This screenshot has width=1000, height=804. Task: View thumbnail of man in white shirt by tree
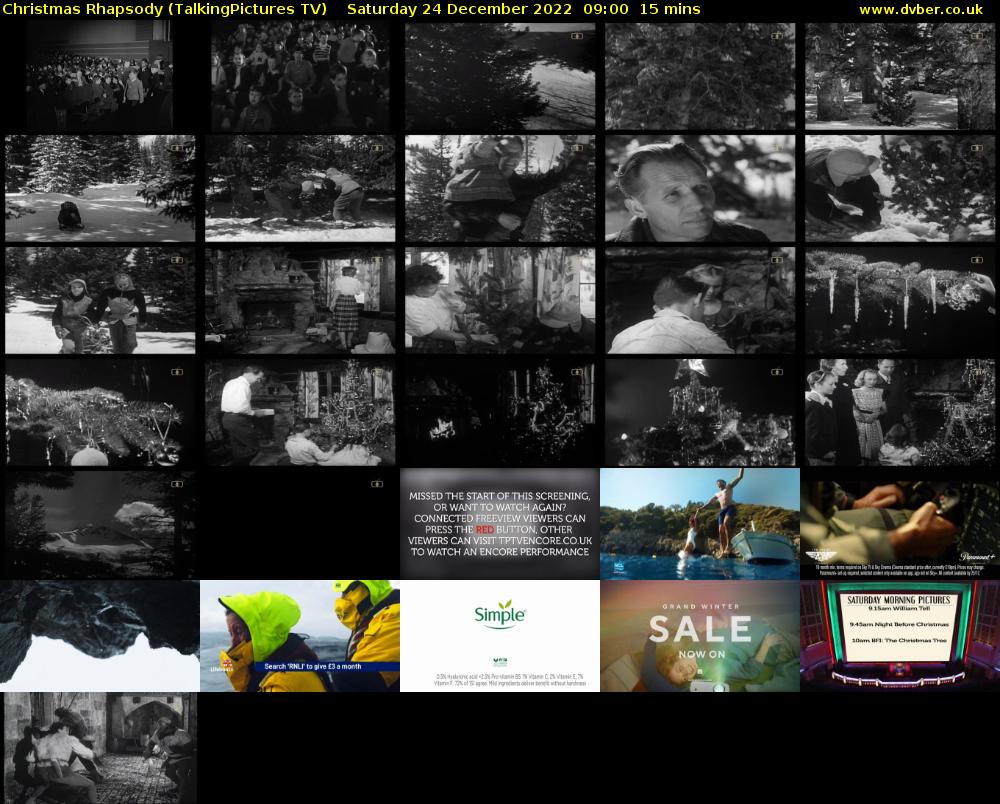(300, 413)
